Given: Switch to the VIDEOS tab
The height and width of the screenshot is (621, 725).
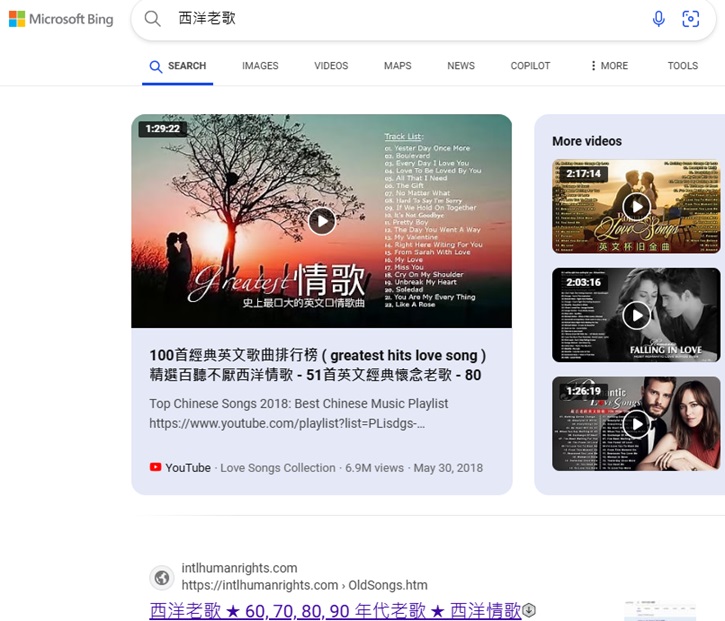Looking at the screenshot, I should coord(331,66).
